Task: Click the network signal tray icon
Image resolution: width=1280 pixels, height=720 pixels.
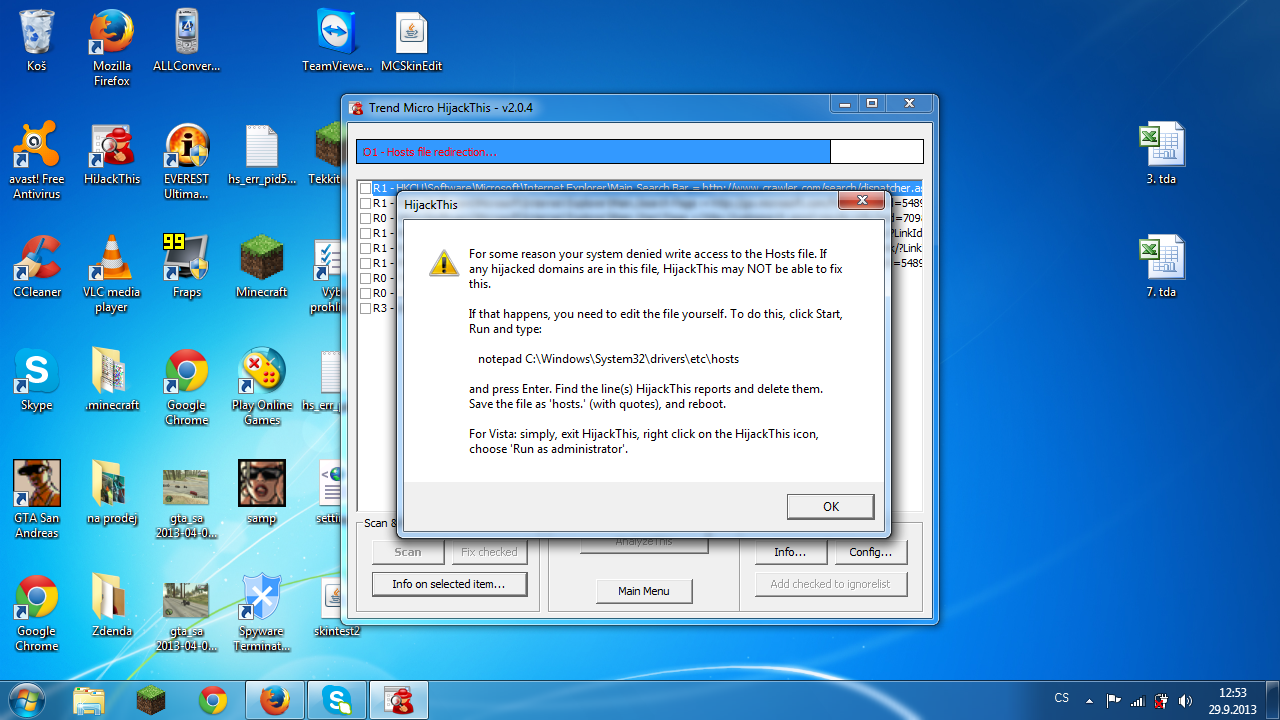Action: pyautogui.click(x=1137, y=700)
